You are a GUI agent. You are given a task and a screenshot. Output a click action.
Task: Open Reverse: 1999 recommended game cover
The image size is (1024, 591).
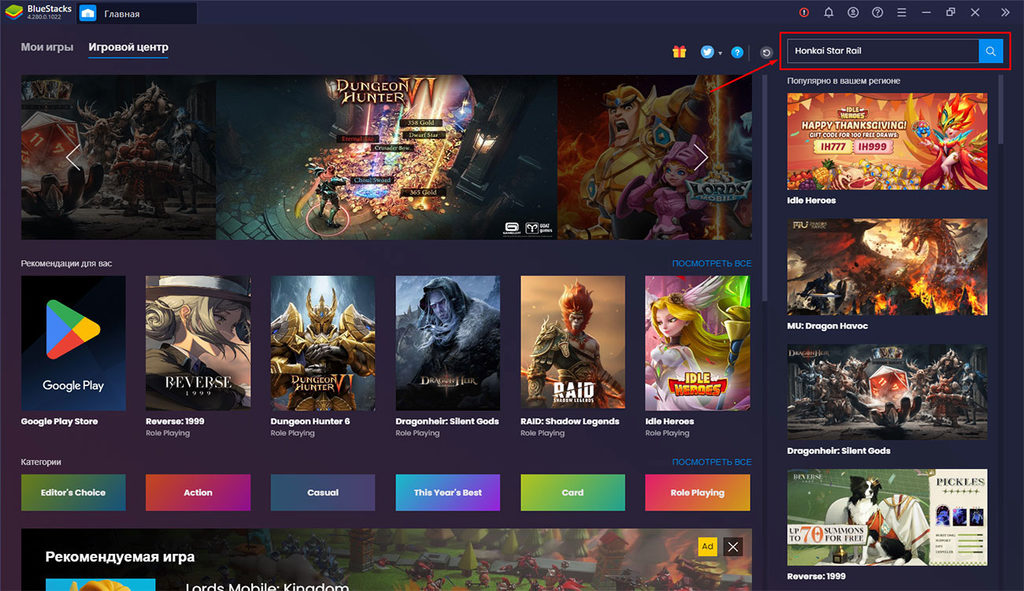coord(198,343)
